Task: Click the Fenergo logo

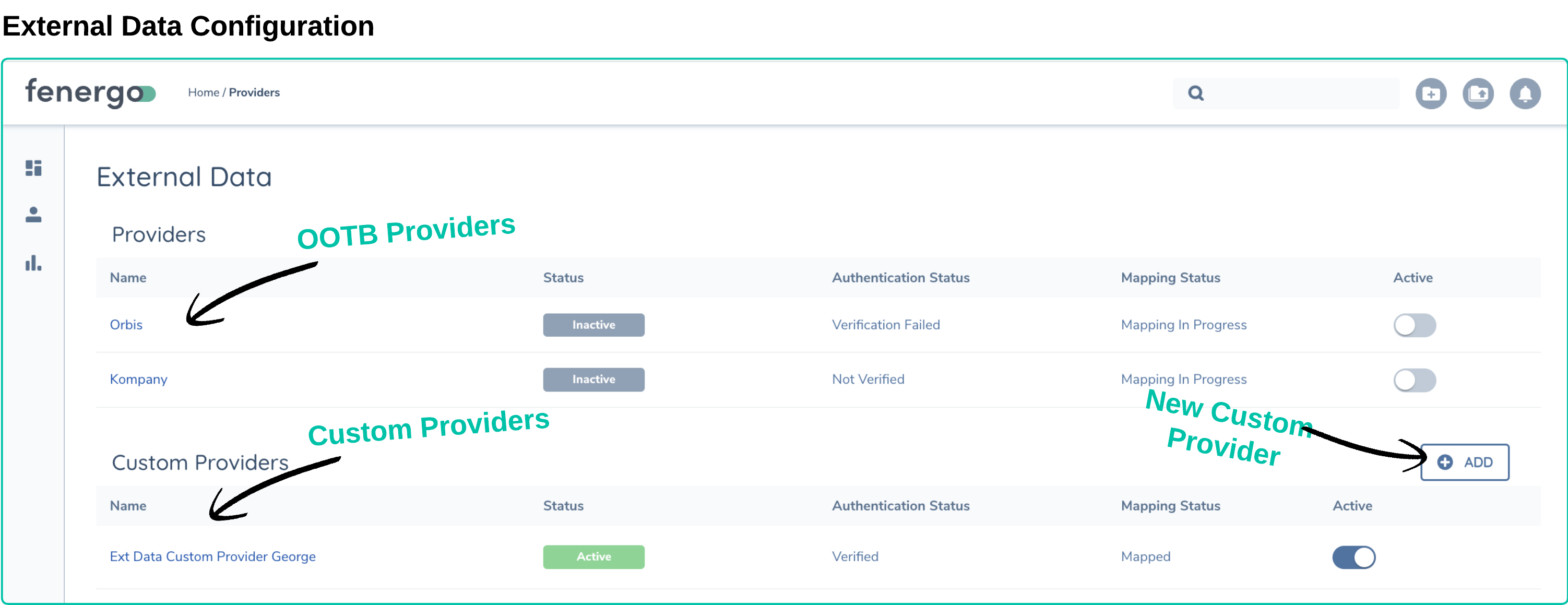Action: pyautogui.click(x=90, y=92)
